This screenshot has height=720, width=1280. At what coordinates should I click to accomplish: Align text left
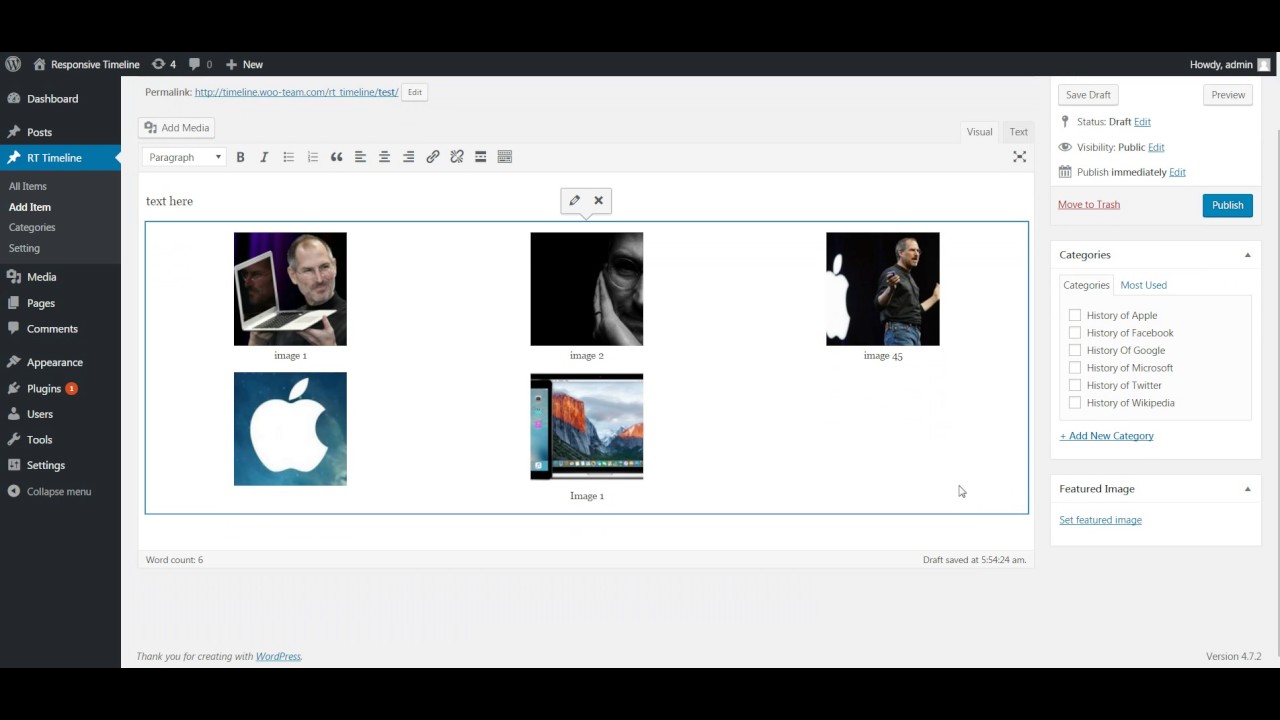360,157
